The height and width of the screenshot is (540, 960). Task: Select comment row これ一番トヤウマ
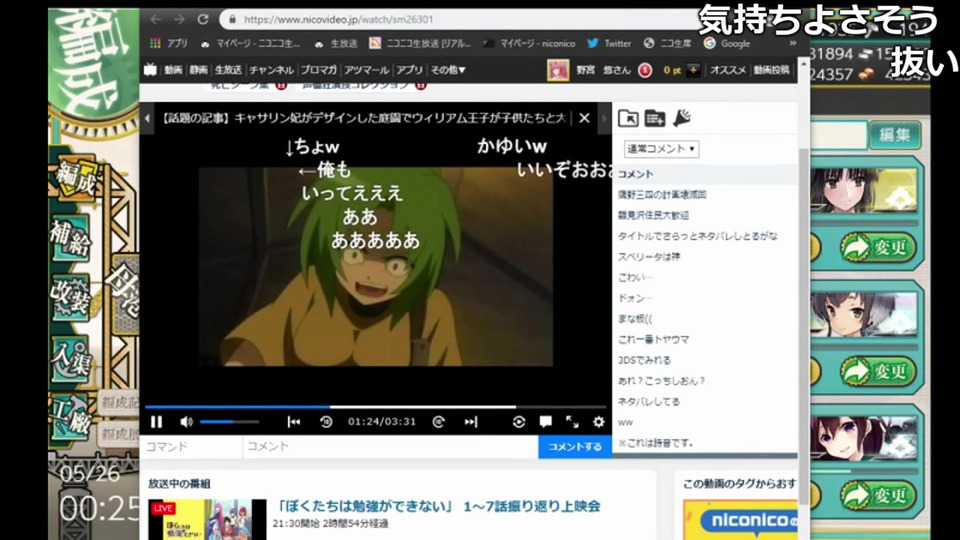pyautogui.click(x=705, y=340)
